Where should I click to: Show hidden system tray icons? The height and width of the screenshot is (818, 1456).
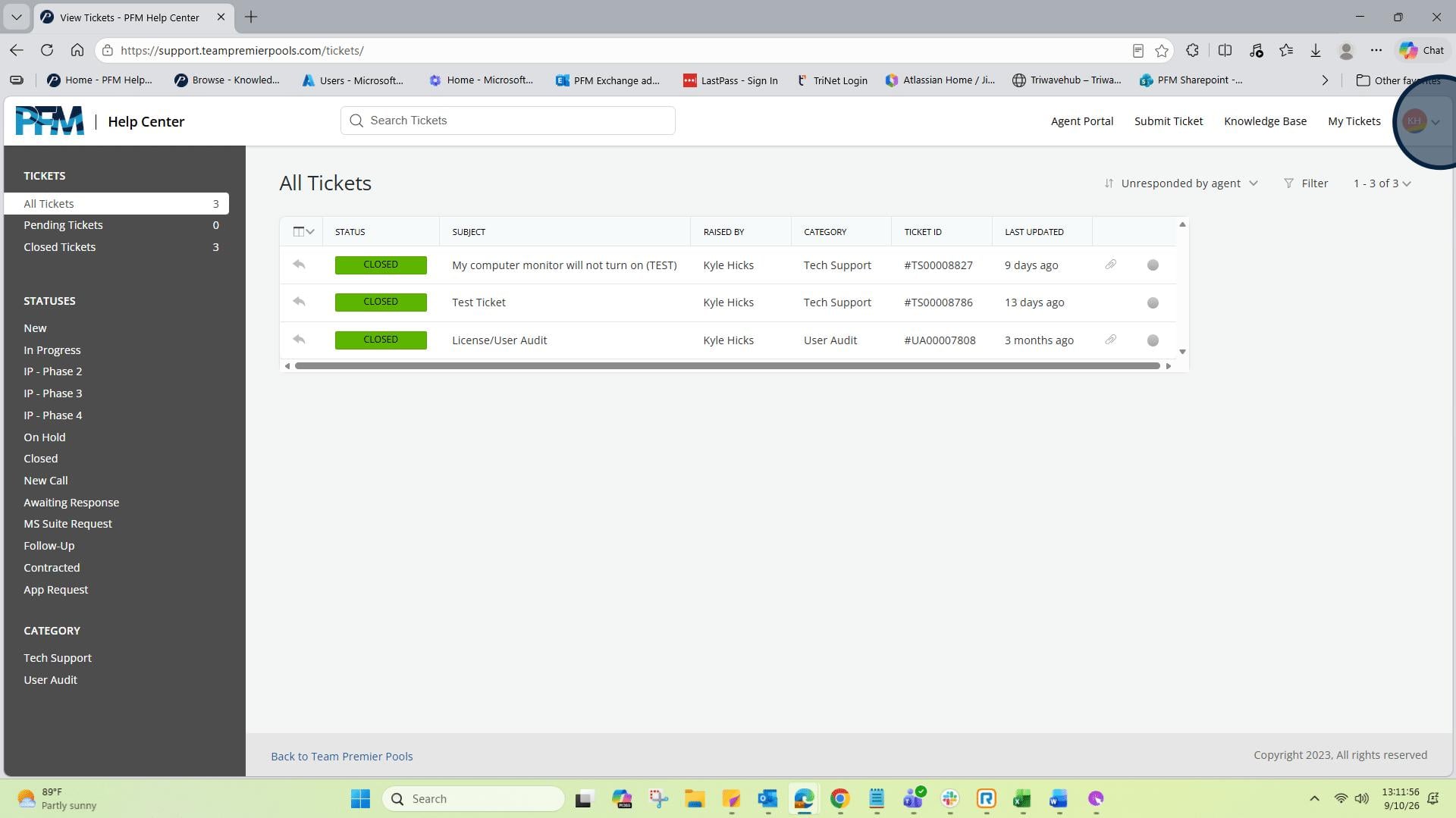(1314, 798)
